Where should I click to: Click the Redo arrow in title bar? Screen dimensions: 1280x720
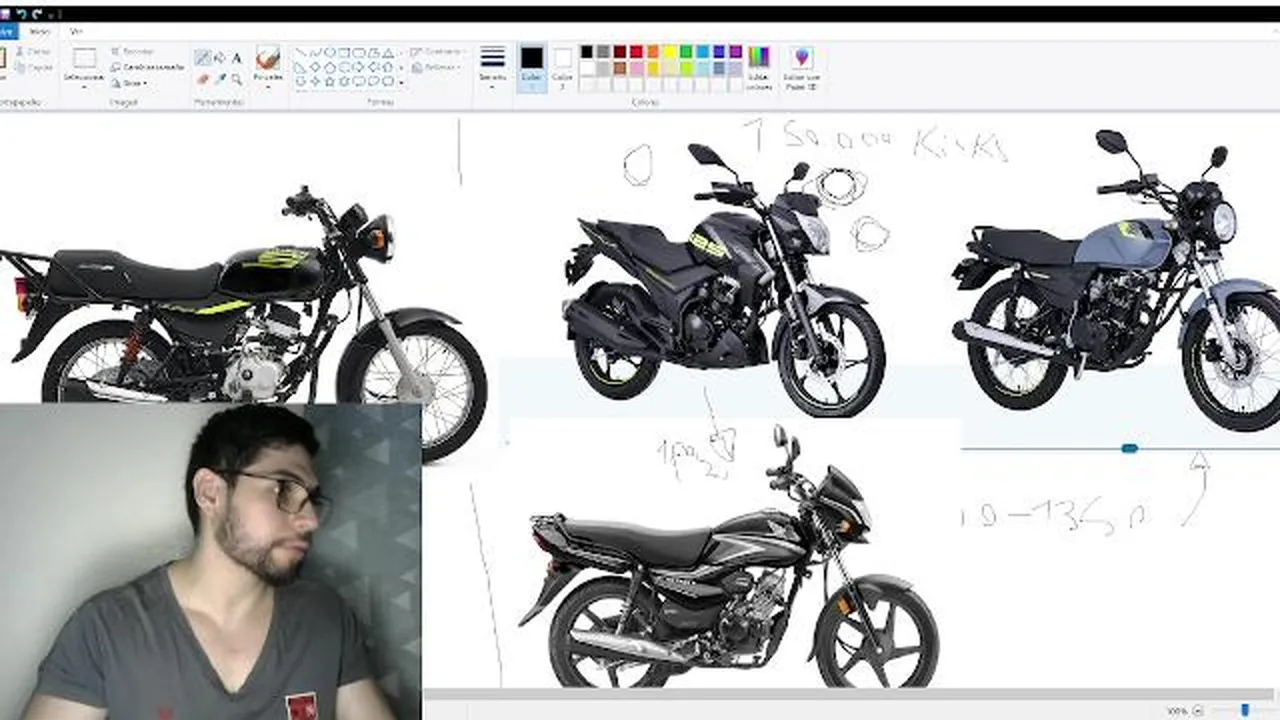pyautogui.click(x=38, y=14)
